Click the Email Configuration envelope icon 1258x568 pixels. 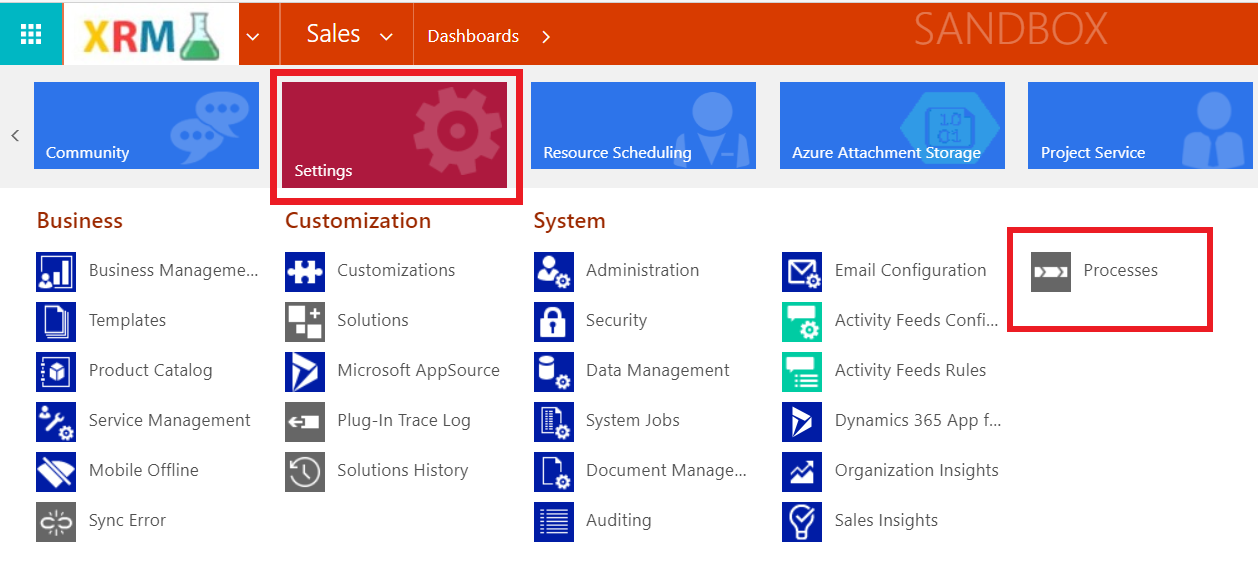coord(801,271)
